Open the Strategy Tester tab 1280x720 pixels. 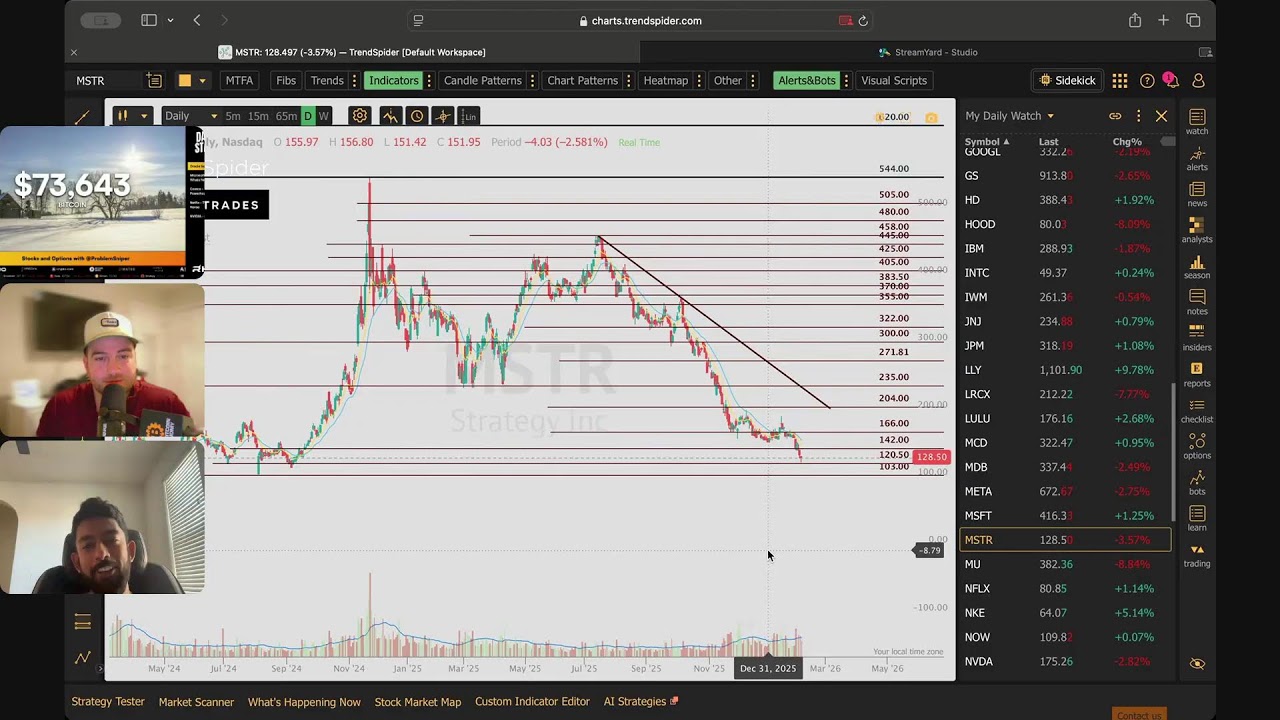[x=108, y=702]
